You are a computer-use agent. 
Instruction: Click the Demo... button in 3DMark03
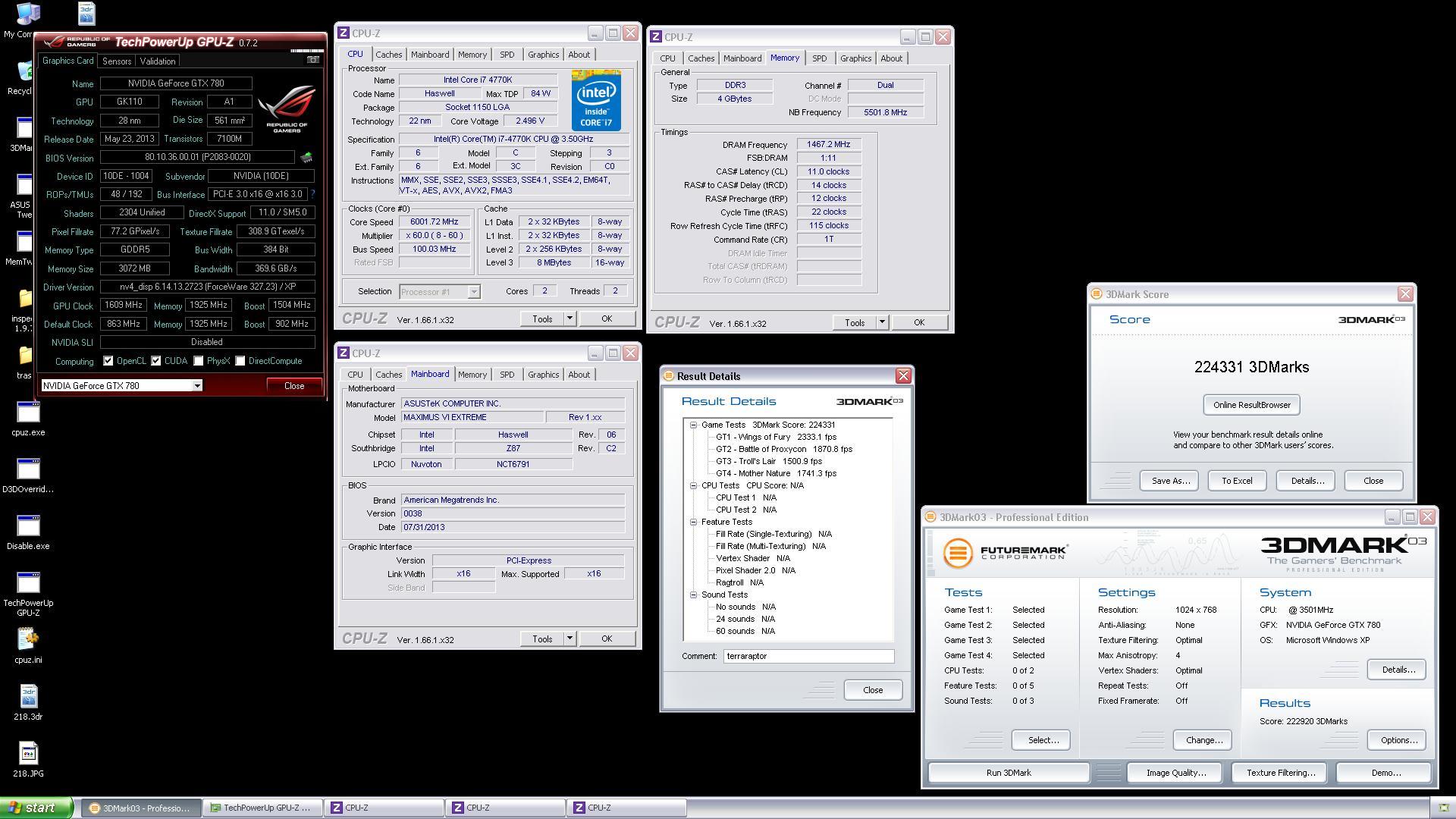point(1385,773)
